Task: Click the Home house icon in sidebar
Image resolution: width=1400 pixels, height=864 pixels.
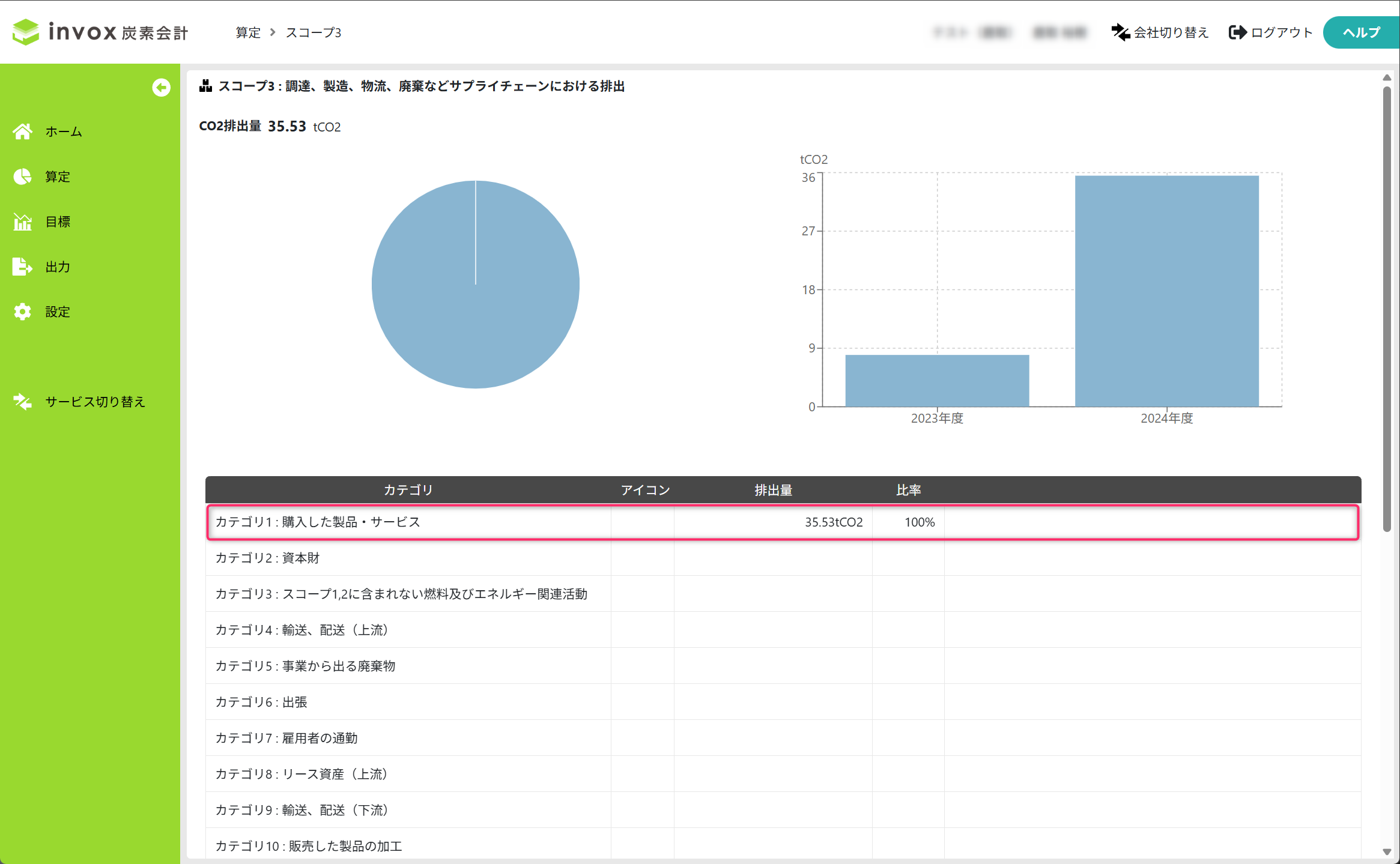Action: 23,131
